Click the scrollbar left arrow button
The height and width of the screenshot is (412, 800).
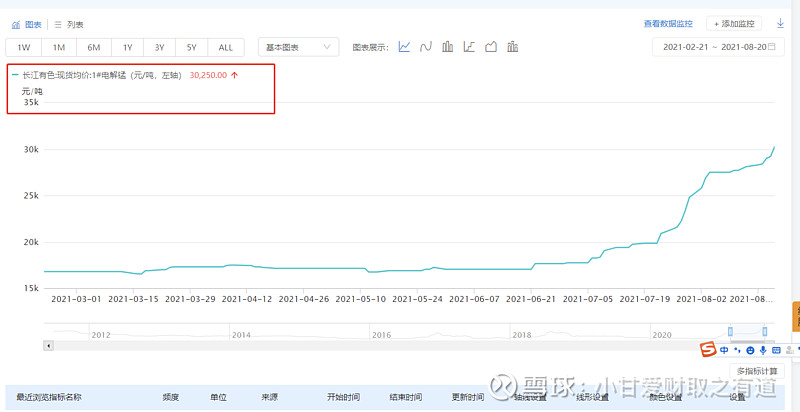click(49, 346)
